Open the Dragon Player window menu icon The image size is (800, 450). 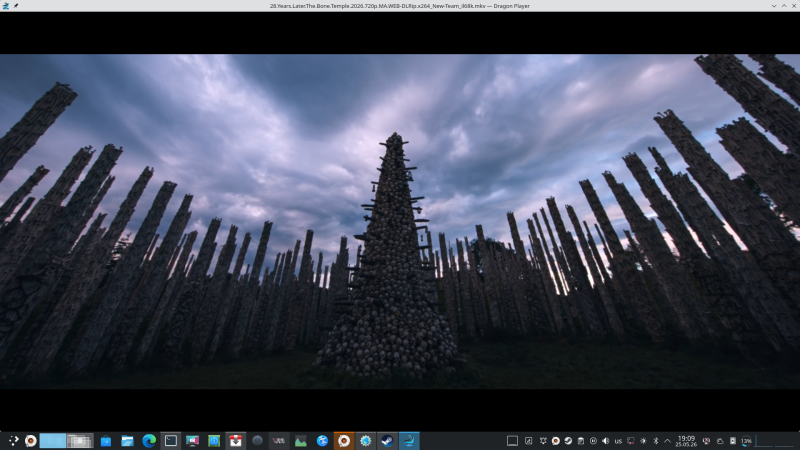[6, 6]
